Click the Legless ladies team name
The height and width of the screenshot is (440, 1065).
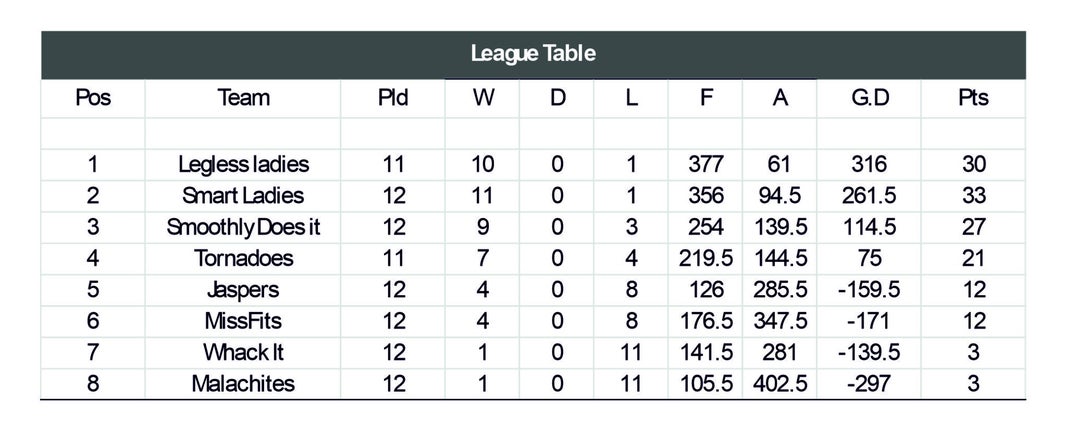pos(243,164)
